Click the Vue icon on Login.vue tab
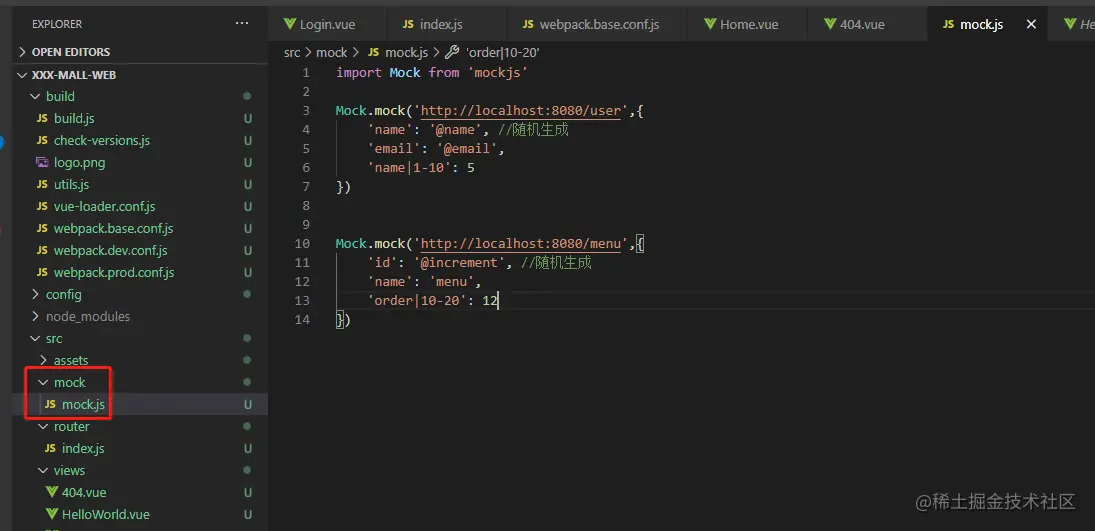Image resolution: width=1095 pixels, height=531 pixels. click(x=290, y=24)
